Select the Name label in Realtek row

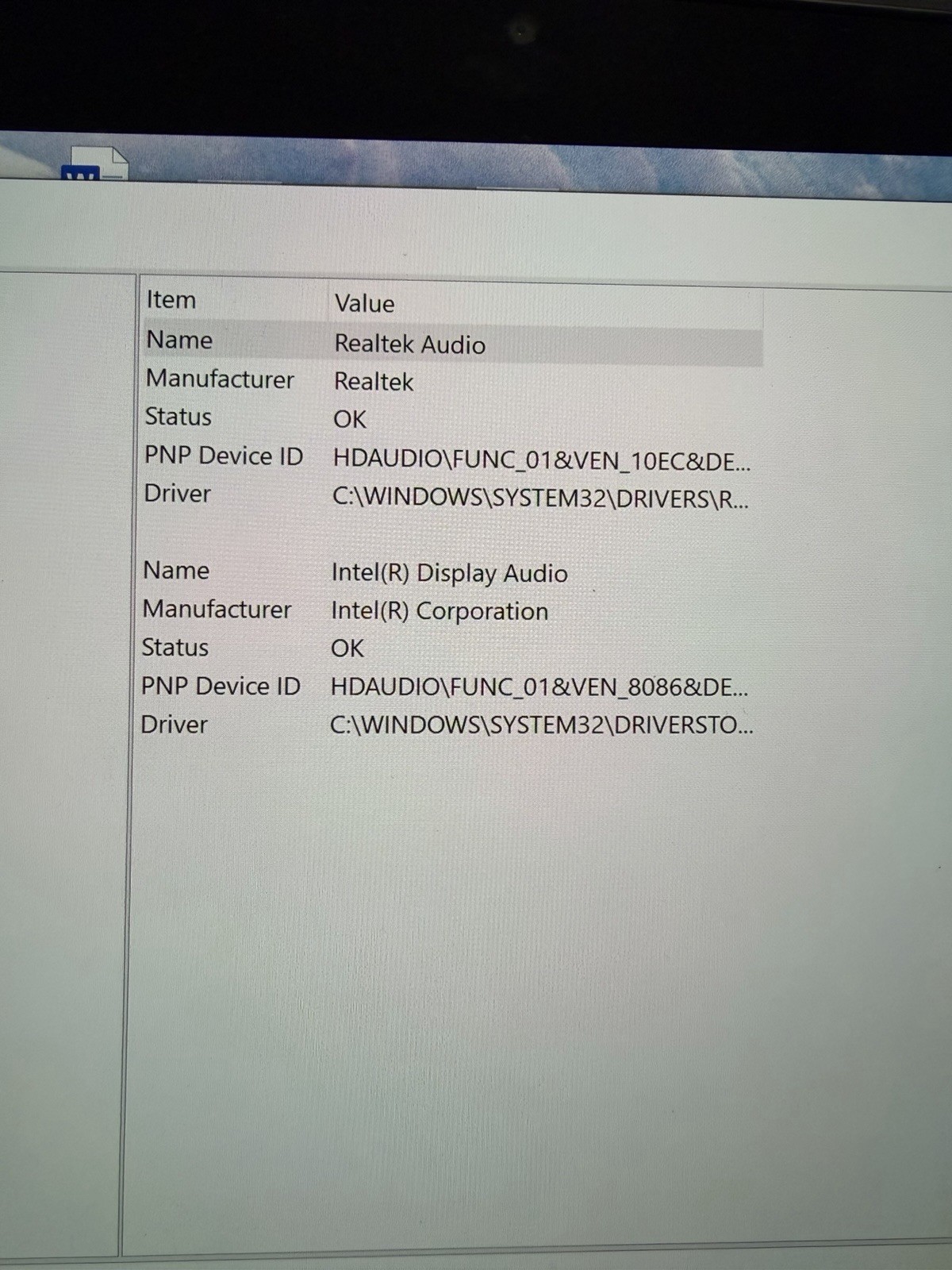[179, 340]
